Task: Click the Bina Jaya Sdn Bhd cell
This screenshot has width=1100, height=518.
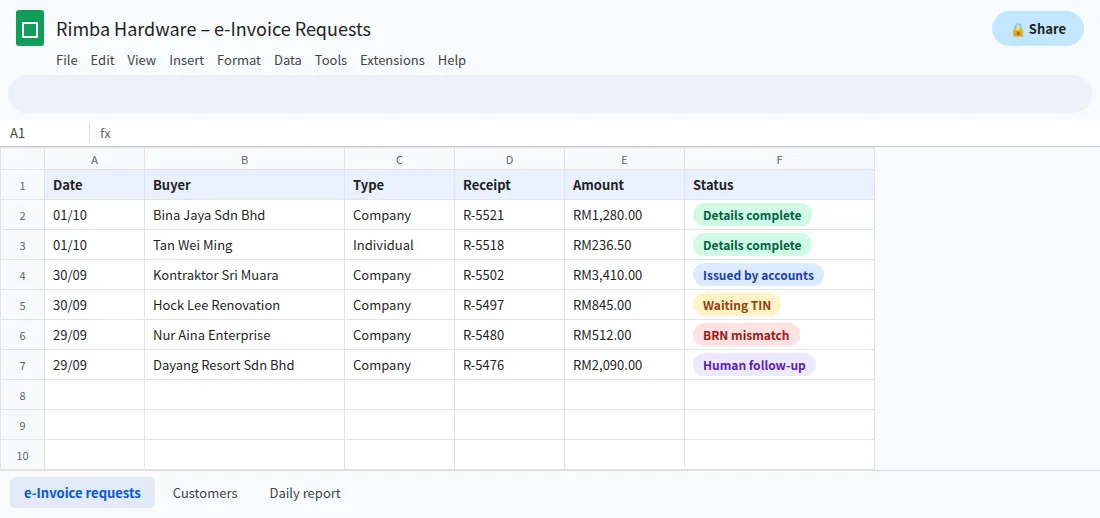Action: [x=245, y=215]
